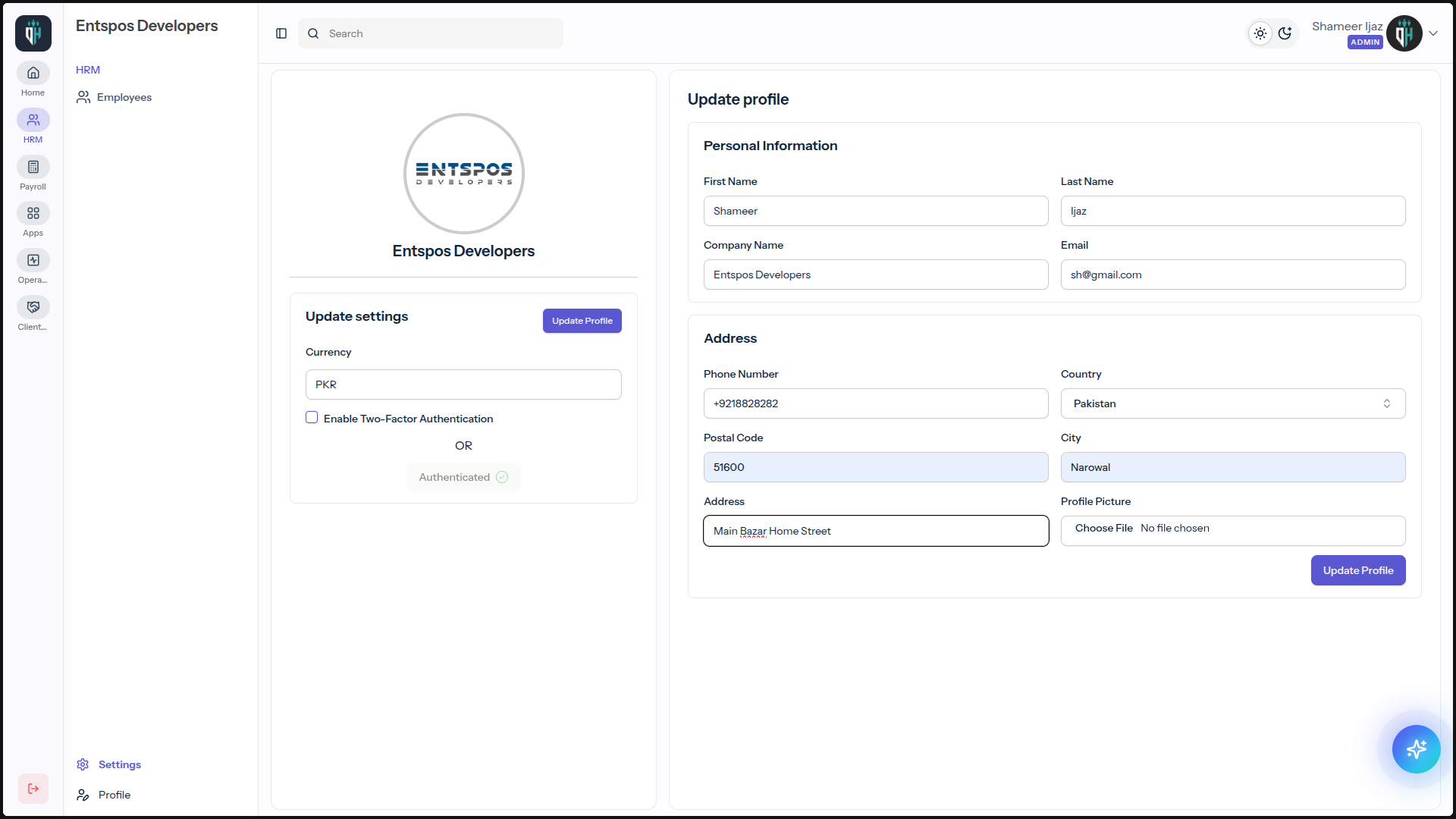The height and width of the screenshot is (819, 1456).
Task: Click the Employees people icon
Action: (x=83, y=97)
